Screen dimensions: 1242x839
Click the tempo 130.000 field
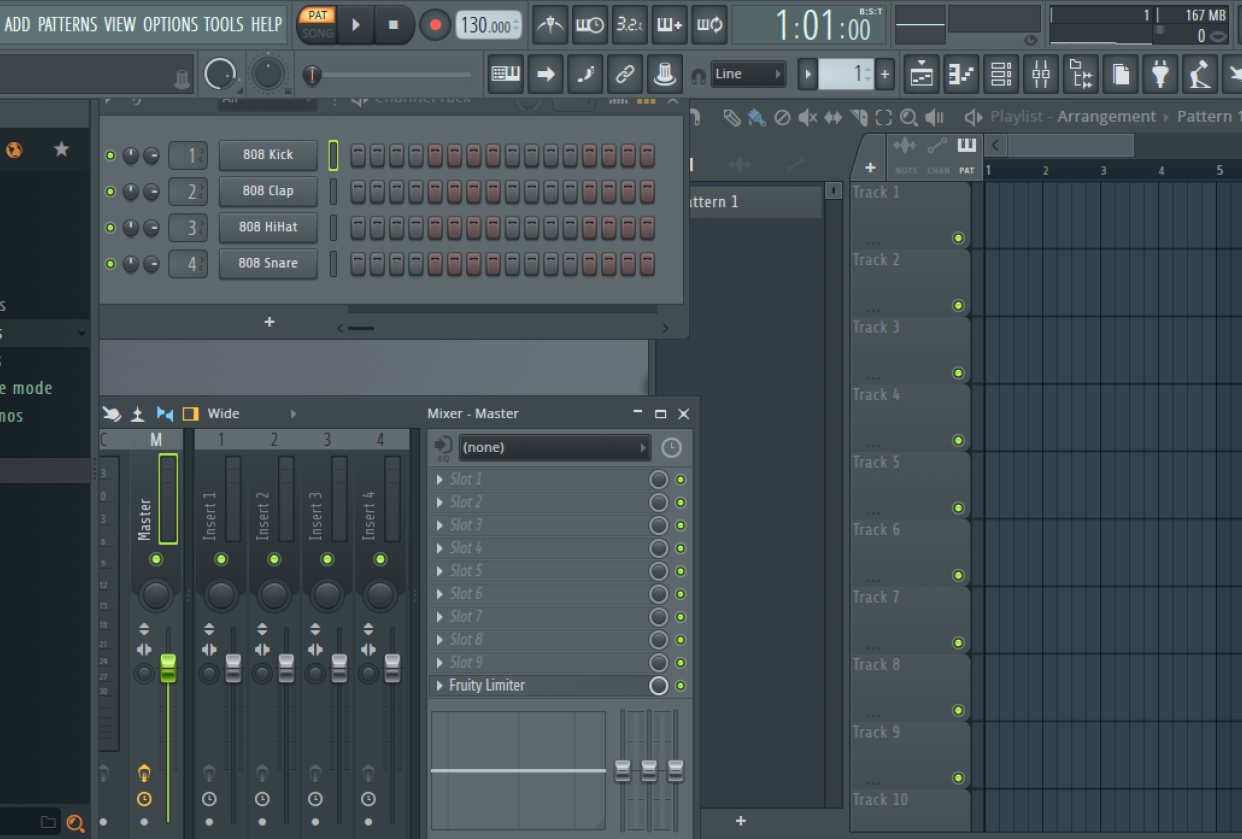pos(489,26)
